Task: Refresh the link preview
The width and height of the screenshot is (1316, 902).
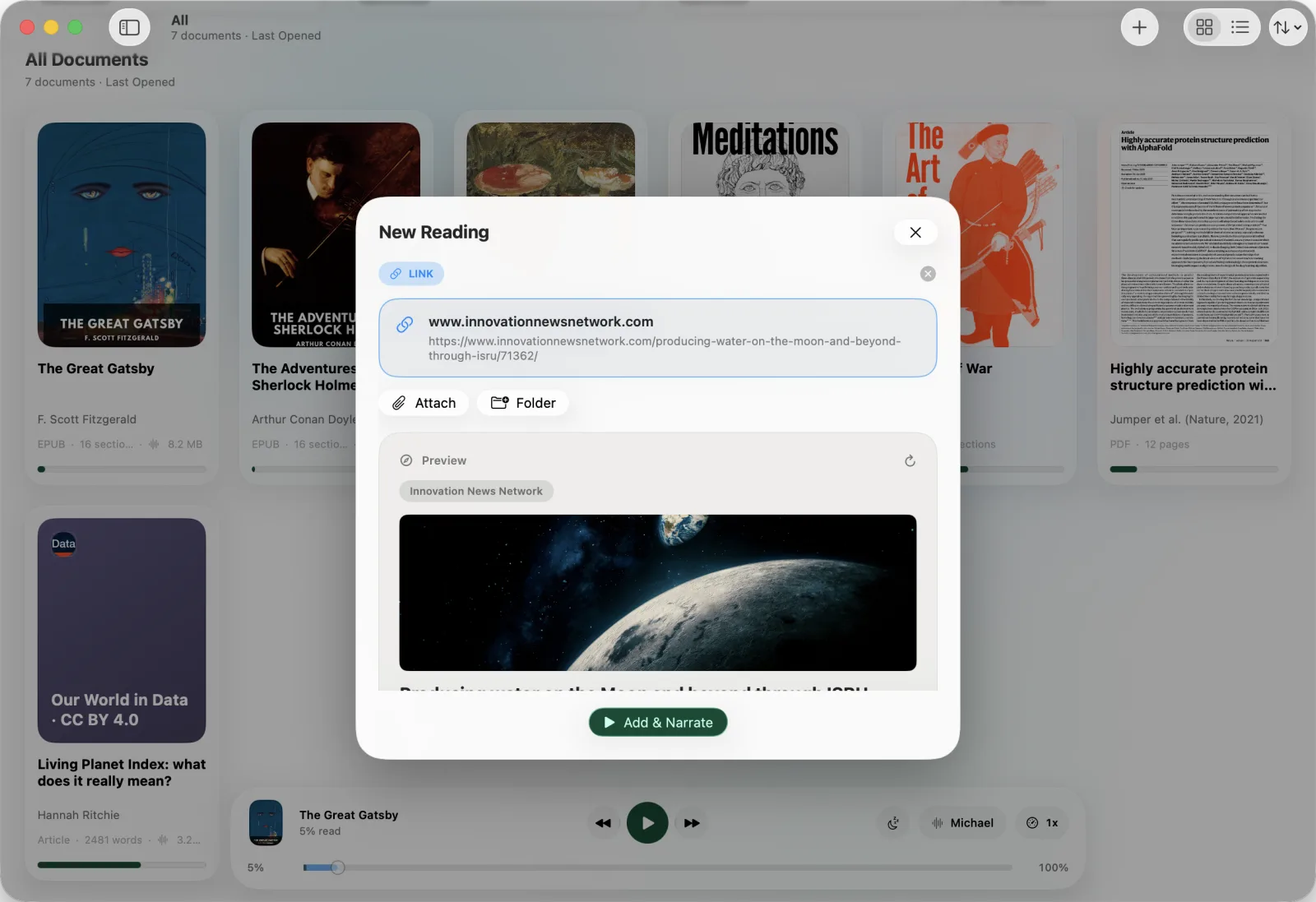Action: click(910, 460)
